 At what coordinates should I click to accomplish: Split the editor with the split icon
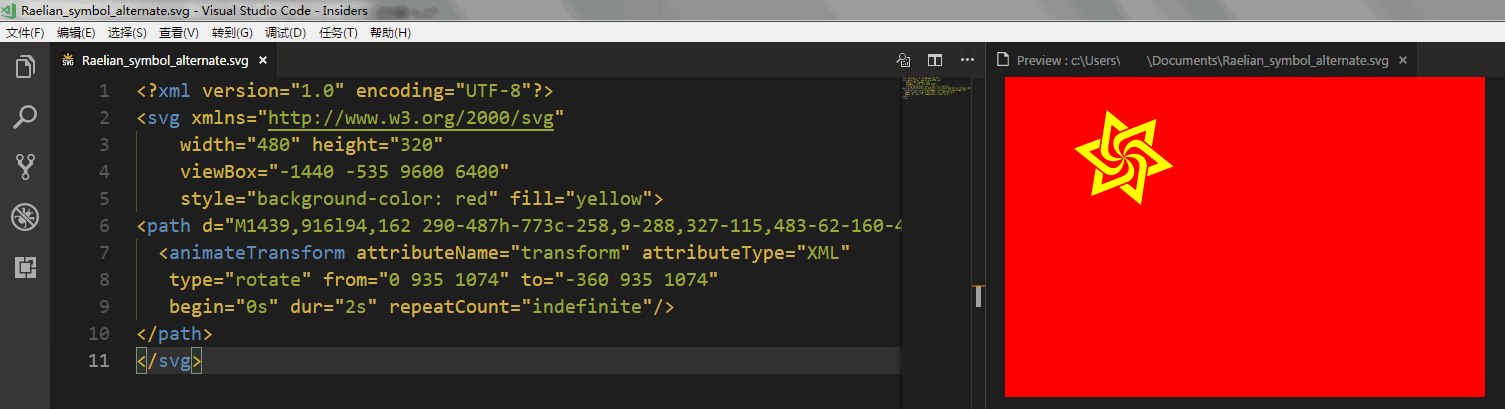935,60
